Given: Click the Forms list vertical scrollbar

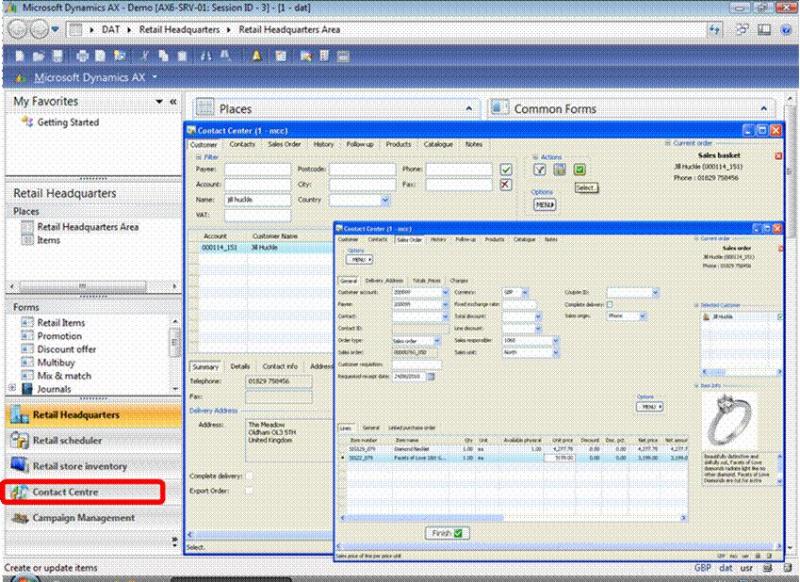Looking at the screenshot, I should (174, 356).
